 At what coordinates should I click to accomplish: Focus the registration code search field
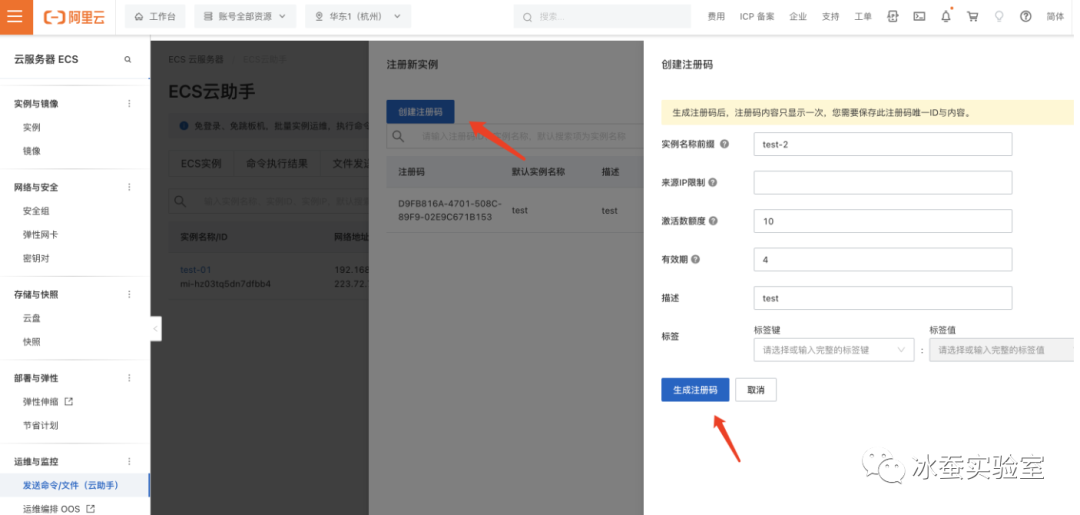[525, 136]
